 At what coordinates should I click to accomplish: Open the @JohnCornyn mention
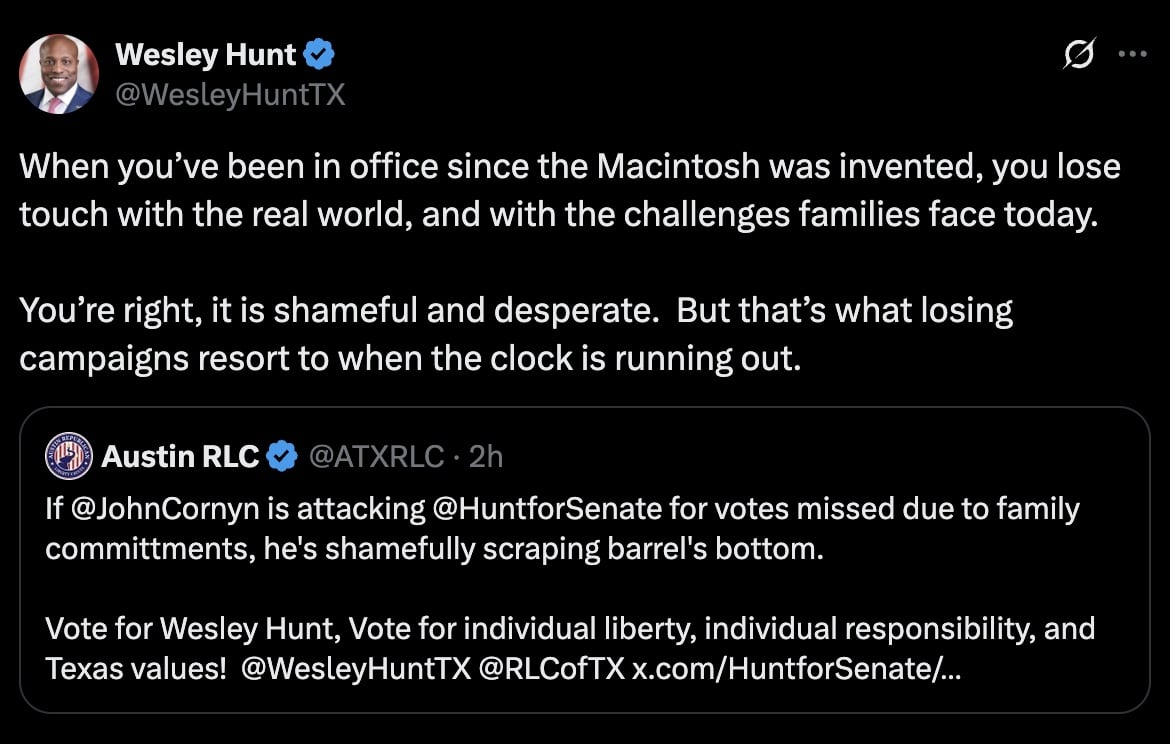coord(142,509)
